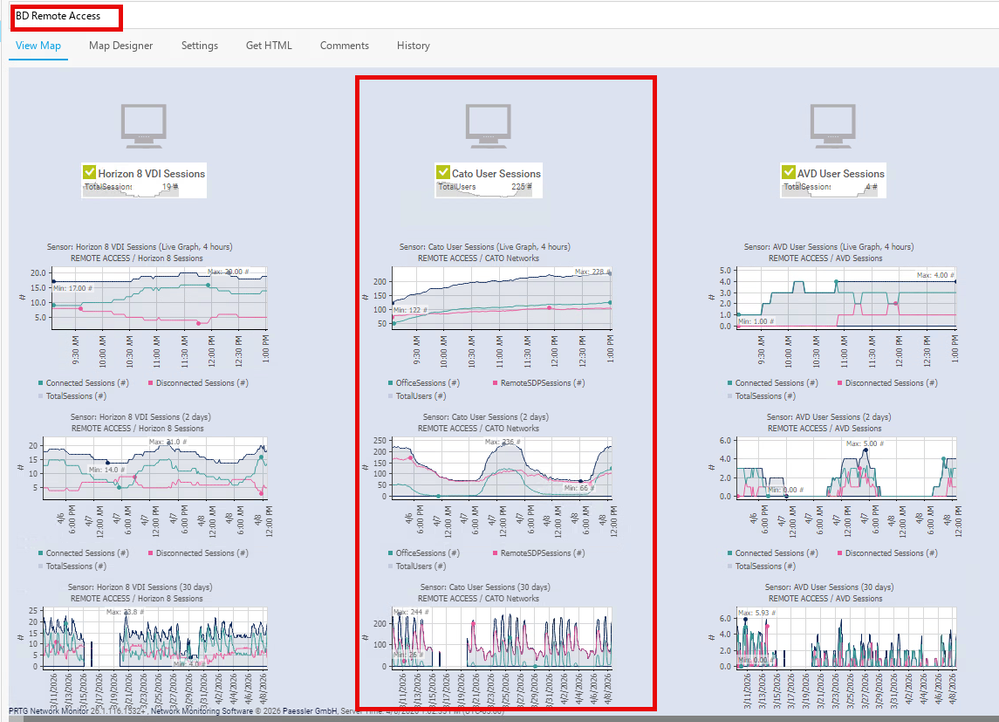
Task: Switch to the Map Designer tab
Action: point(121,46)
